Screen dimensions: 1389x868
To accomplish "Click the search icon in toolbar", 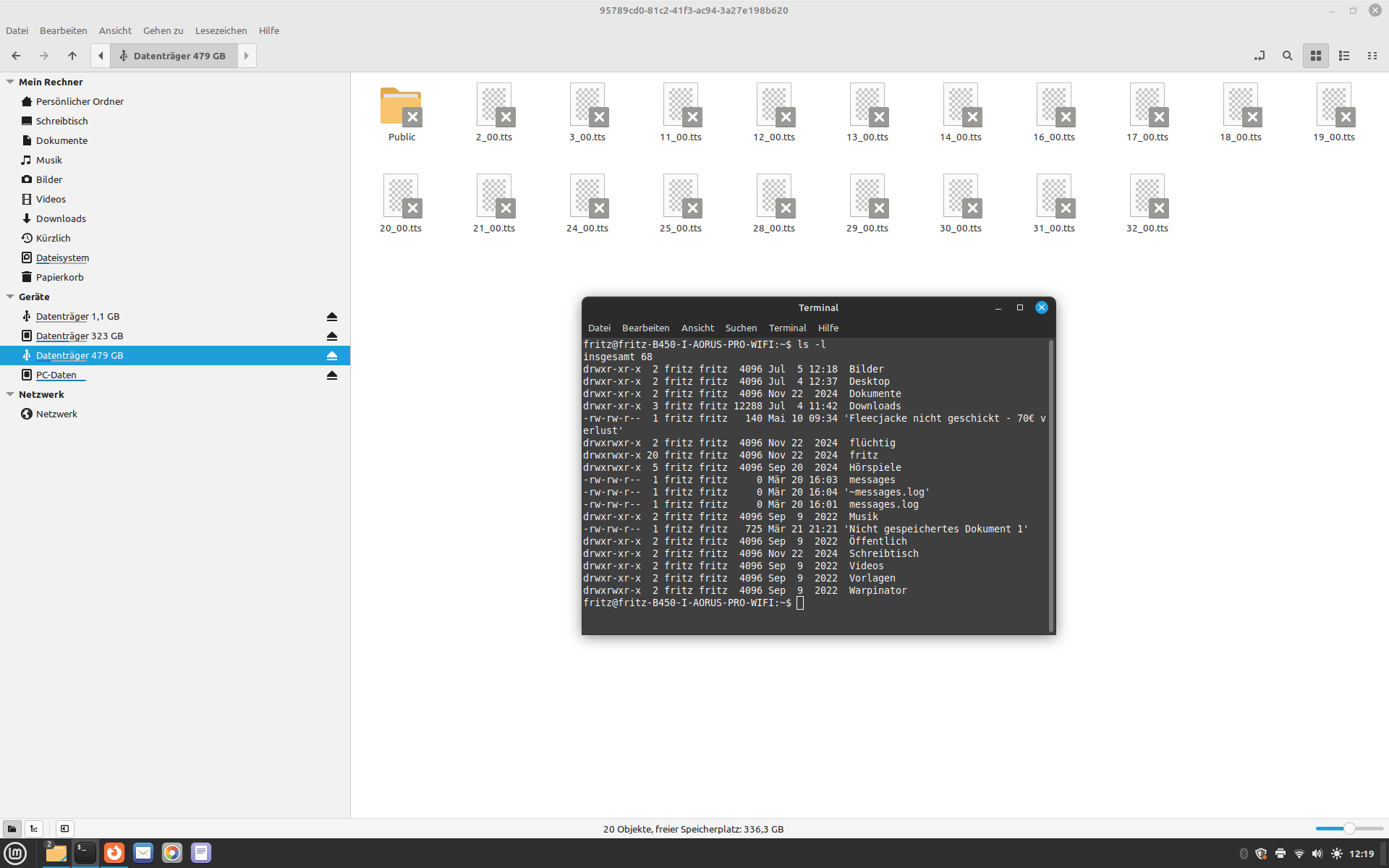I will [x=1287, y=56].
